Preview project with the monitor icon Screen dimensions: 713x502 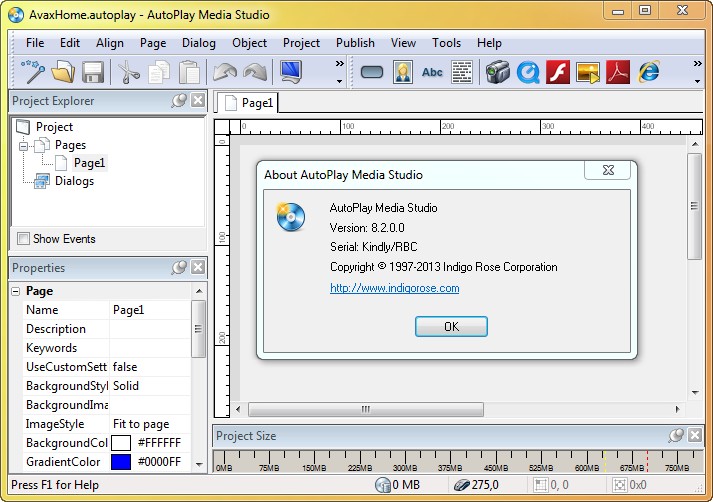tap(291, 71)
